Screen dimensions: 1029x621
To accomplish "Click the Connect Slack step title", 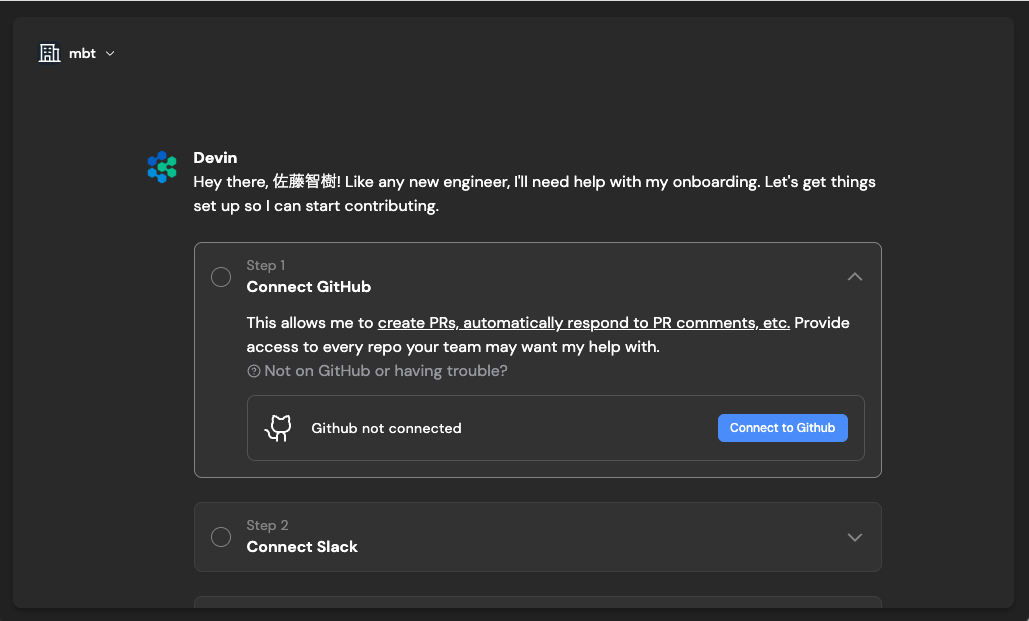I will (x=302, y=547).
